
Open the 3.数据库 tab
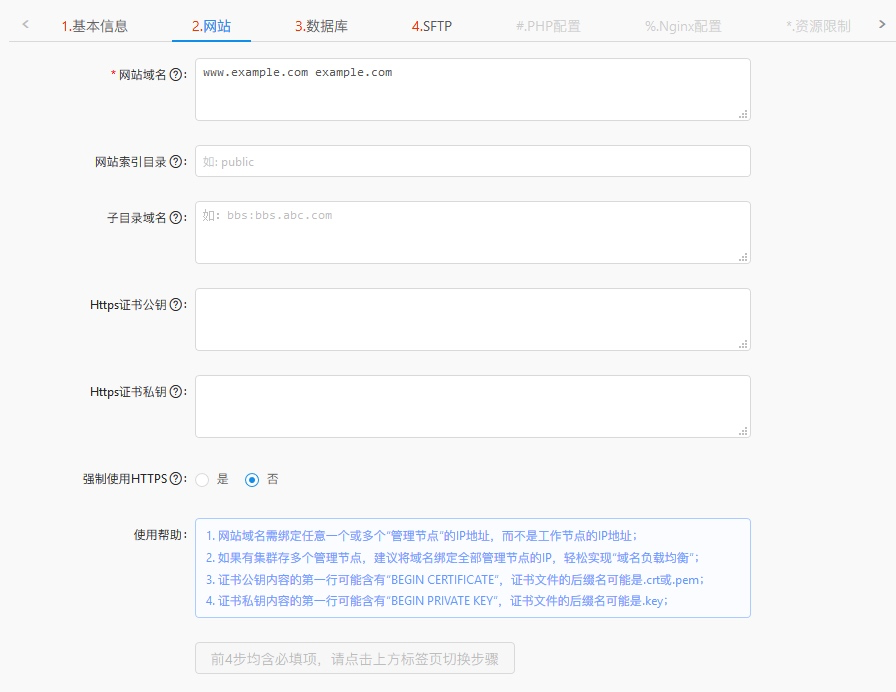pos(321,26)
